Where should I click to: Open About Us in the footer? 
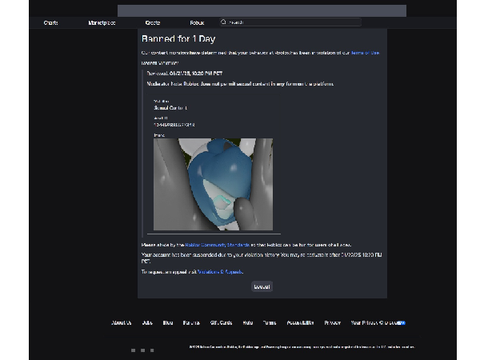tap(121, 323)
